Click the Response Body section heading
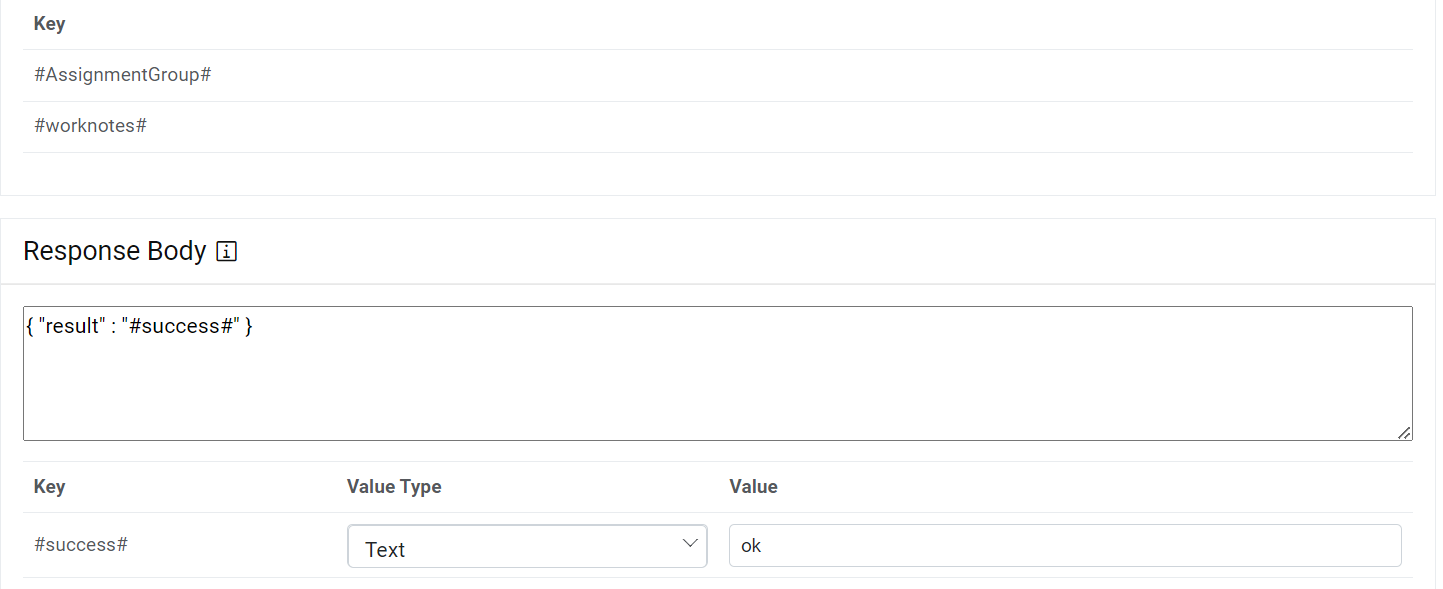 (114, 251)
